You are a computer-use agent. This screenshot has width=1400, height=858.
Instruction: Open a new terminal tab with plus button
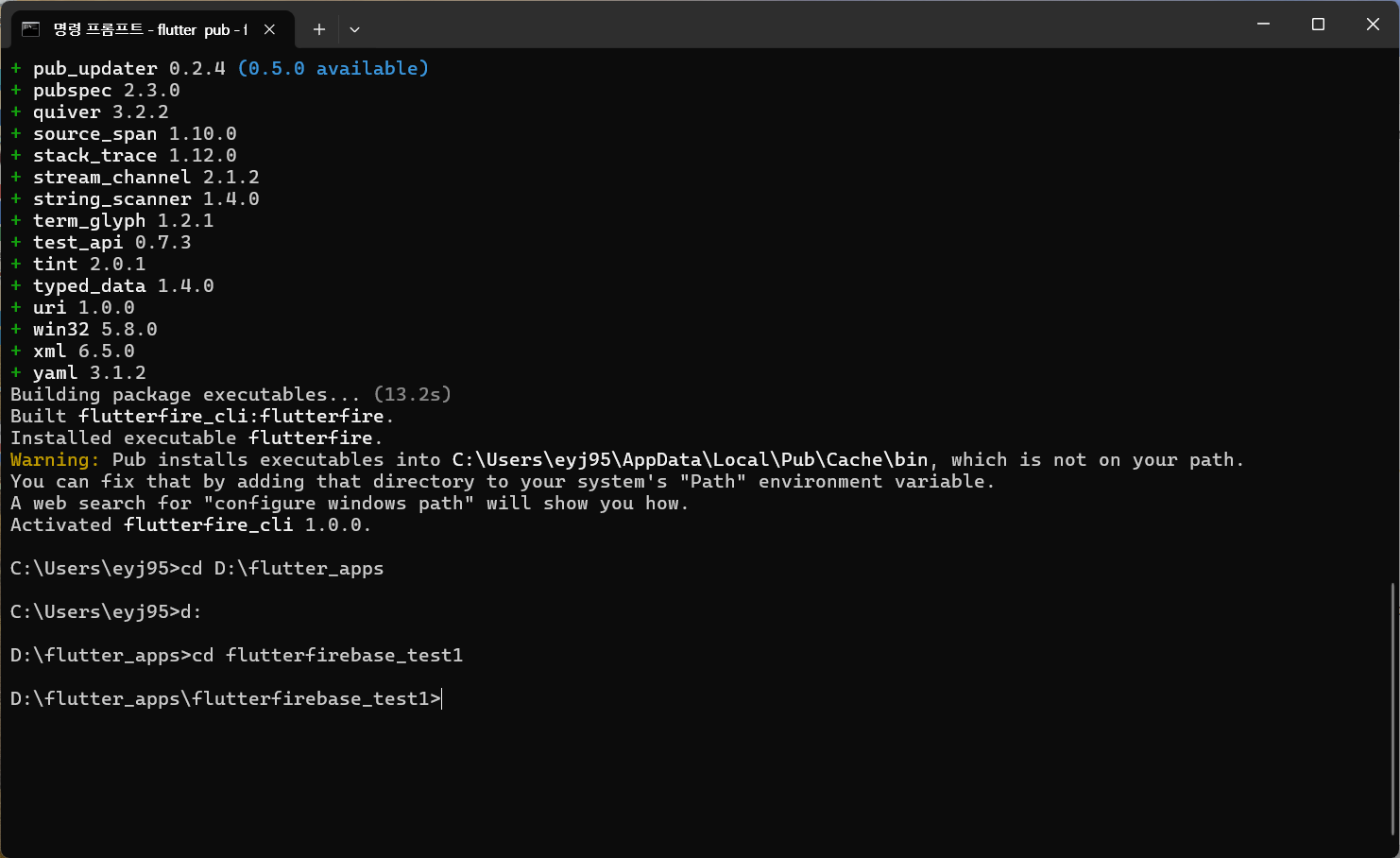click(319, 29)
